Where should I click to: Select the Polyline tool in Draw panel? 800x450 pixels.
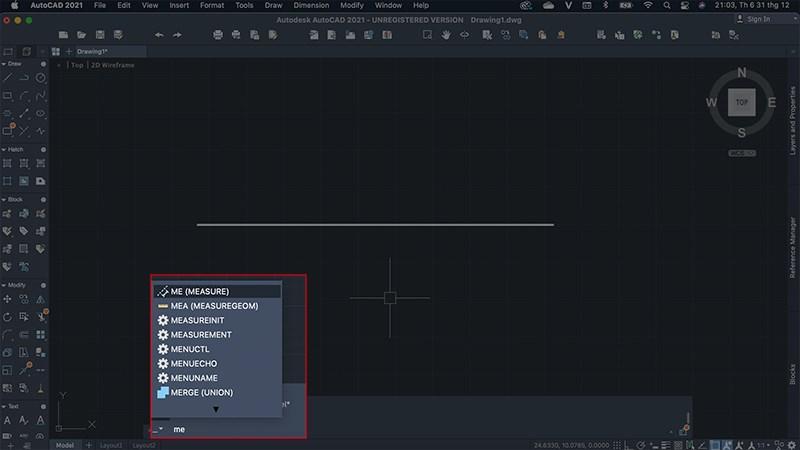[x=24, y=78]
